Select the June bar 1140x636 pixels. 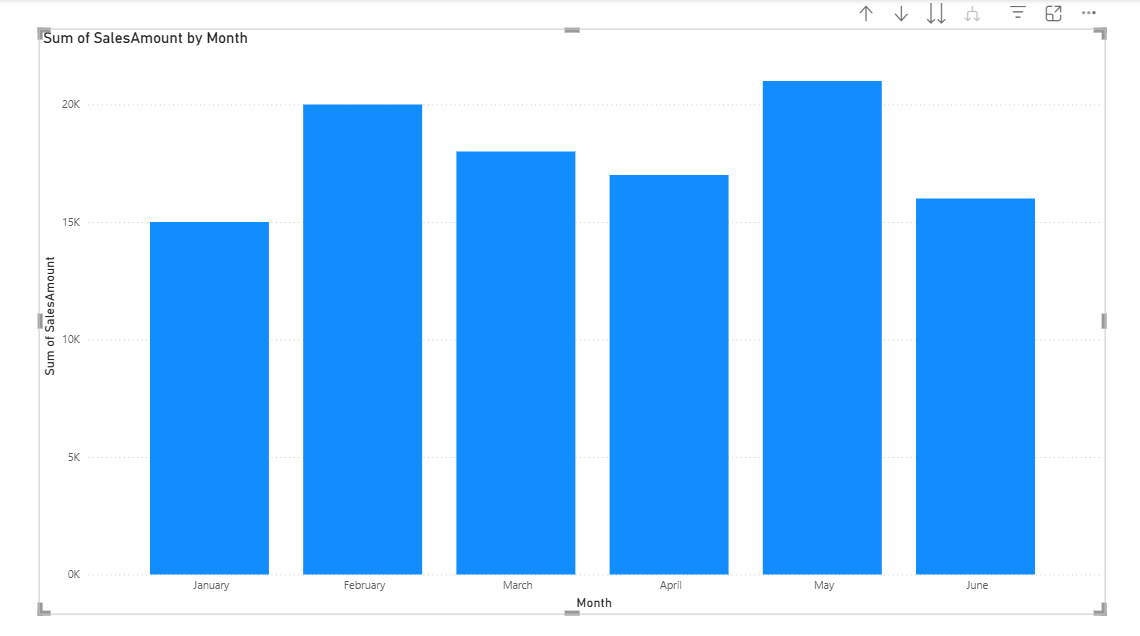coord(975,386)
